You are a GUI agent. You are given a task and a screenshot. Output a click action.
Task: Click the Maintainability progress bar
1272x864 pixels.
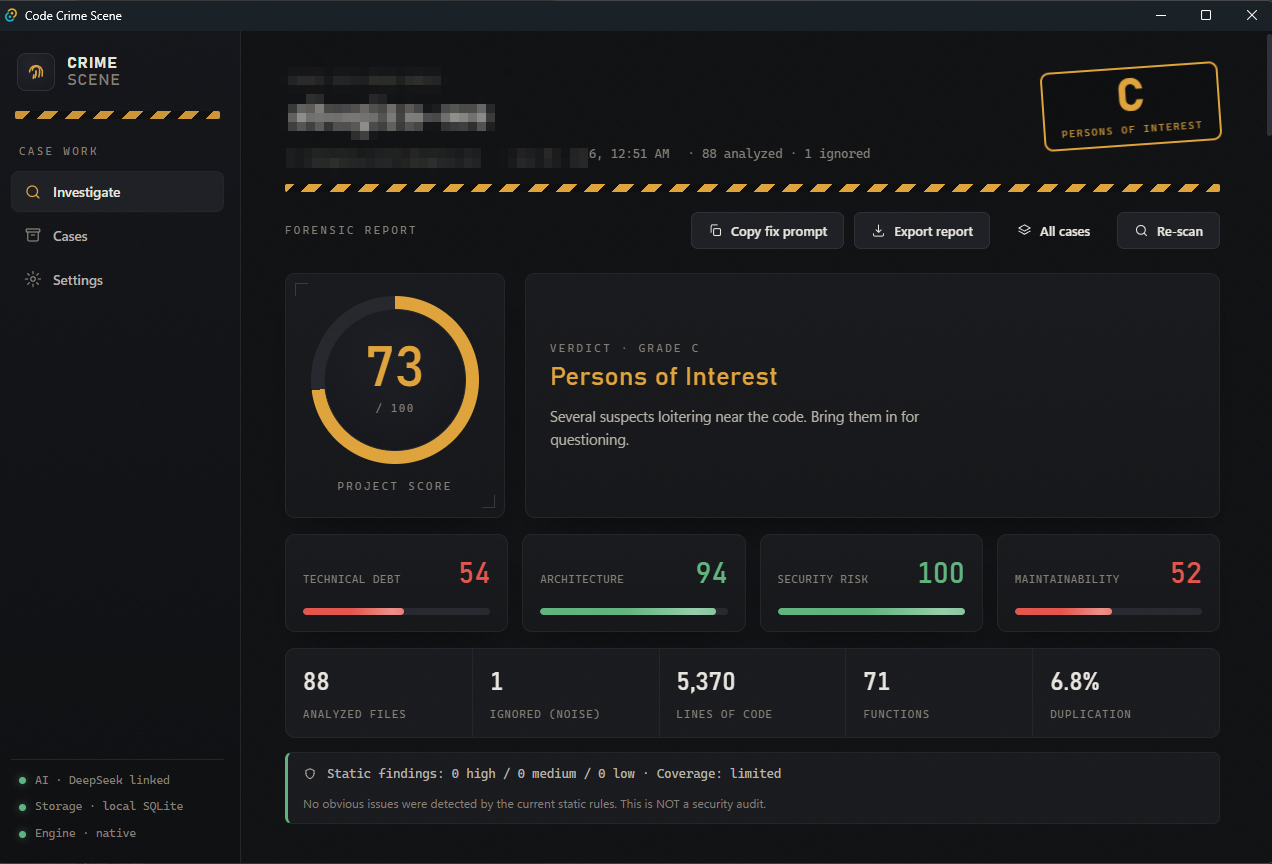(x=1108, y=611)
